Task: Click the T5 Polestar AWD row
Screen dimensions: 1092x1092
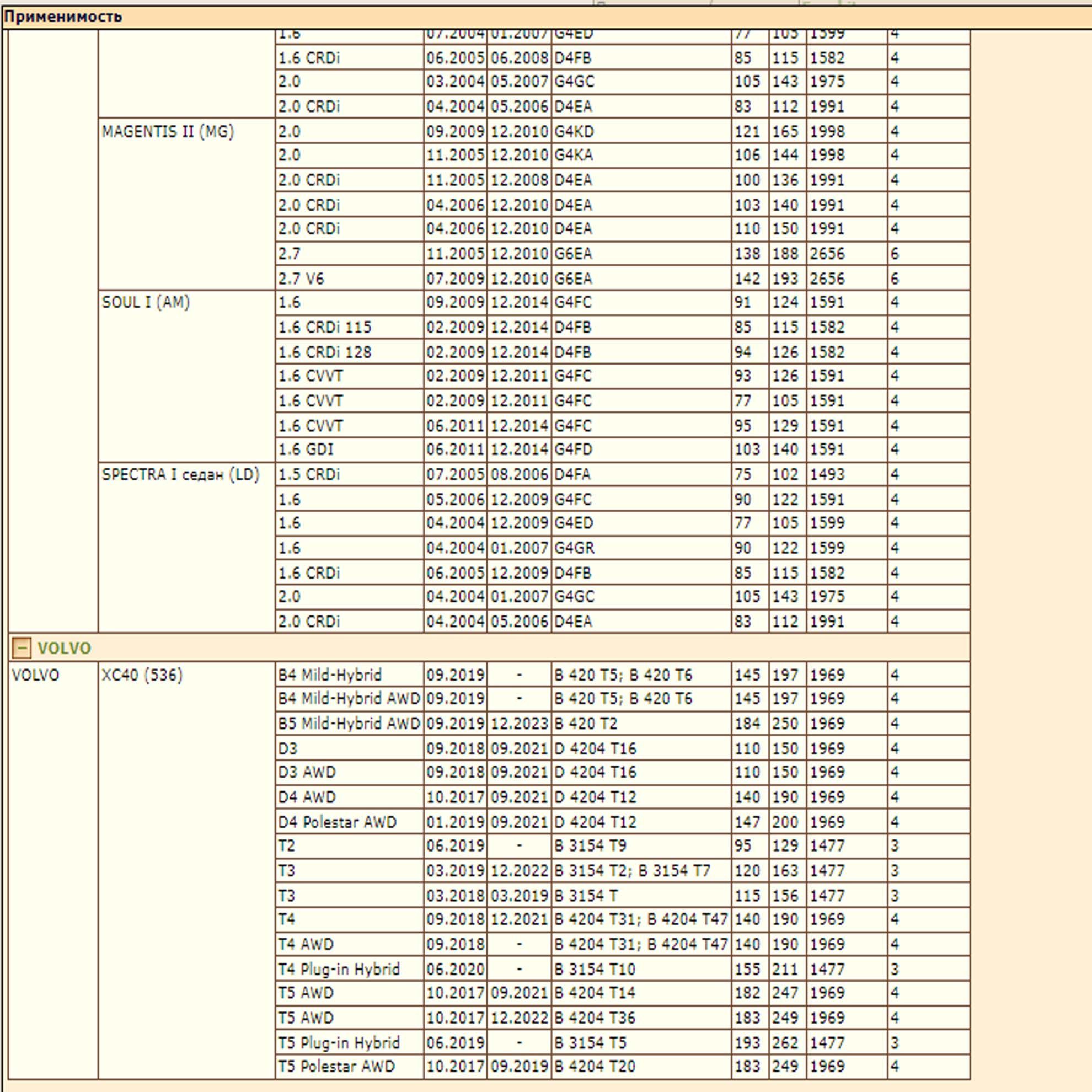Action: 336,1067
